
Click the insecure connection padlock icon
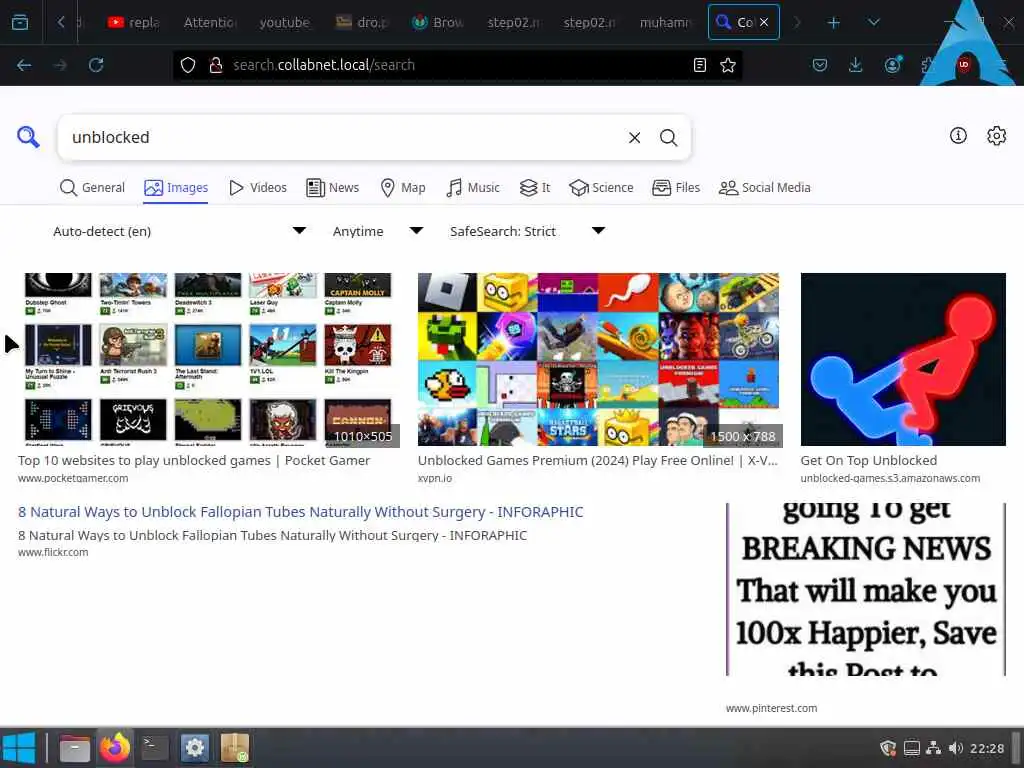pyautogui.click(x=216, y=65)
